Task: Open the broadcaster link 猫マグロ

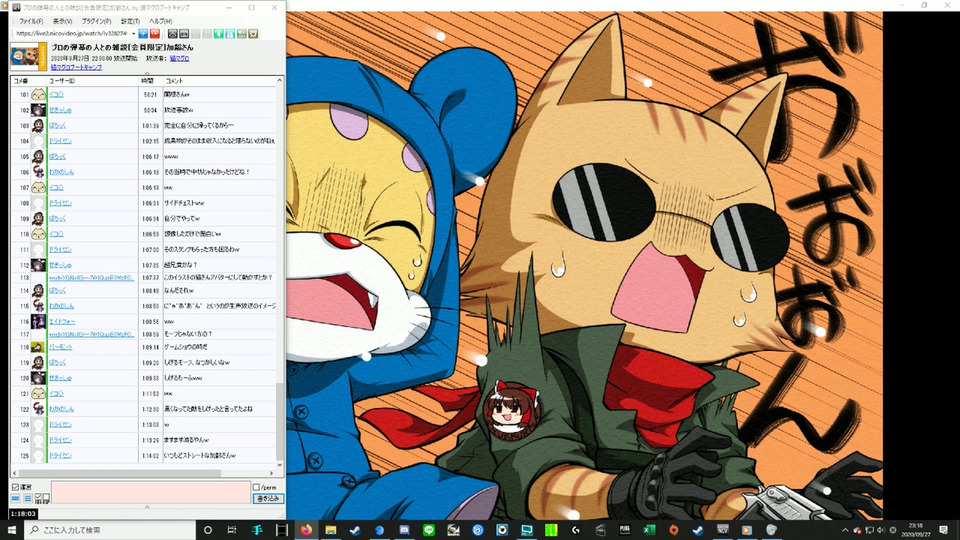Action: 179,58
